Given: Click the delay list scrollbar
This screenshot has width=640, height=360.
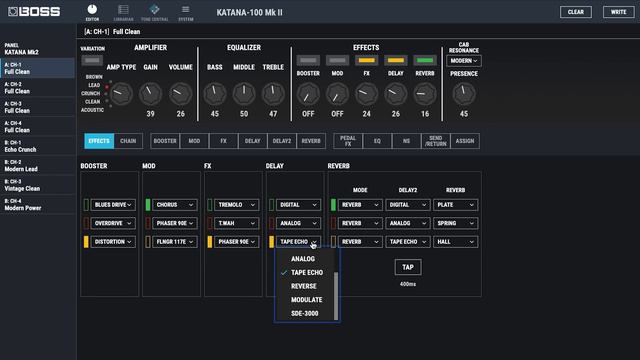Looking at the screenshot, I should [x=336, y=296].
